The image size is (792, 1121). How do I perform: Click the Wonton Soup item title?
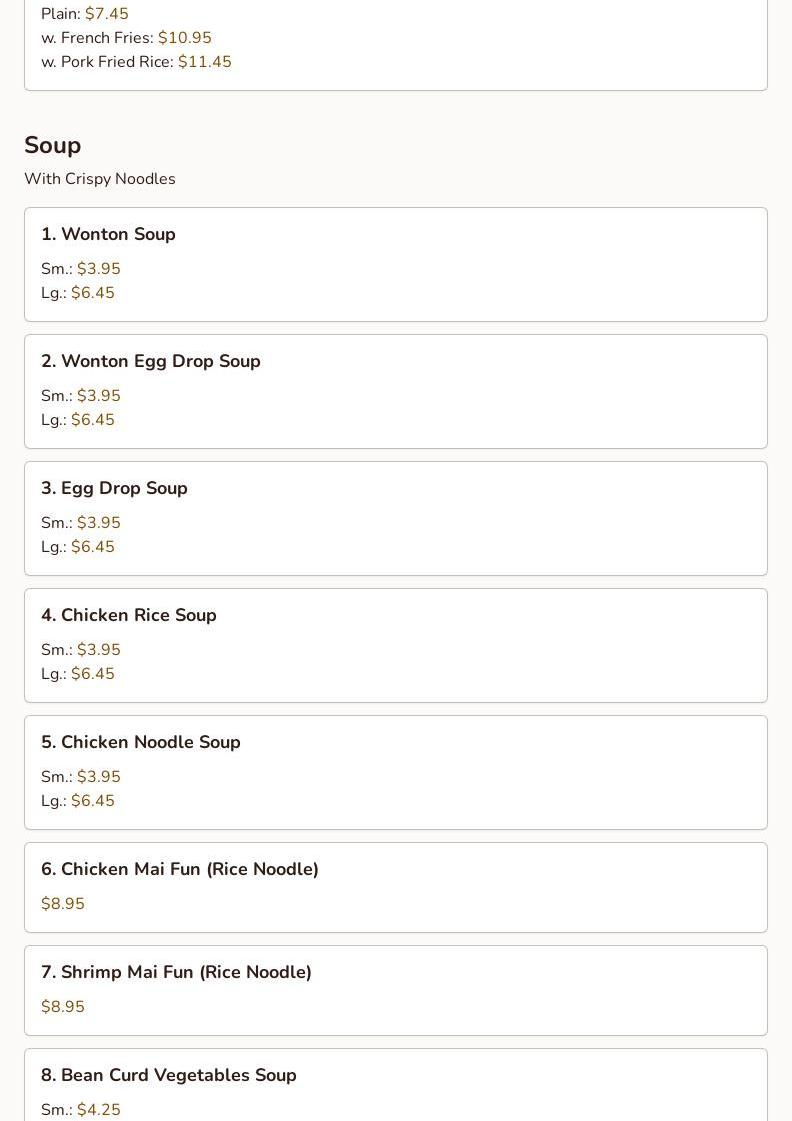108,234
